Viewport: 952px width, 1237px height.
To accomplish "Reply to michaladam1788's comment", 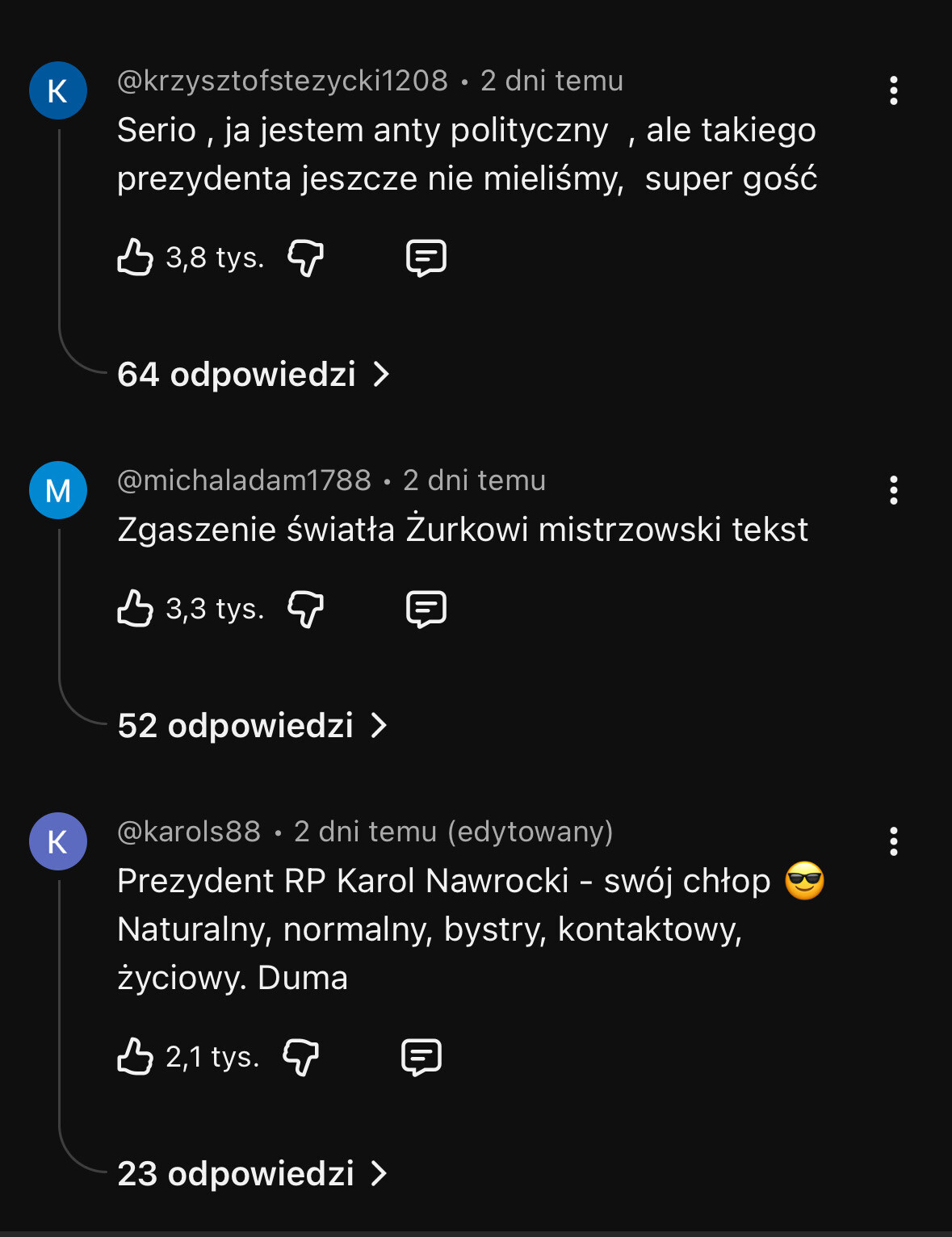I will coord(426,610).
